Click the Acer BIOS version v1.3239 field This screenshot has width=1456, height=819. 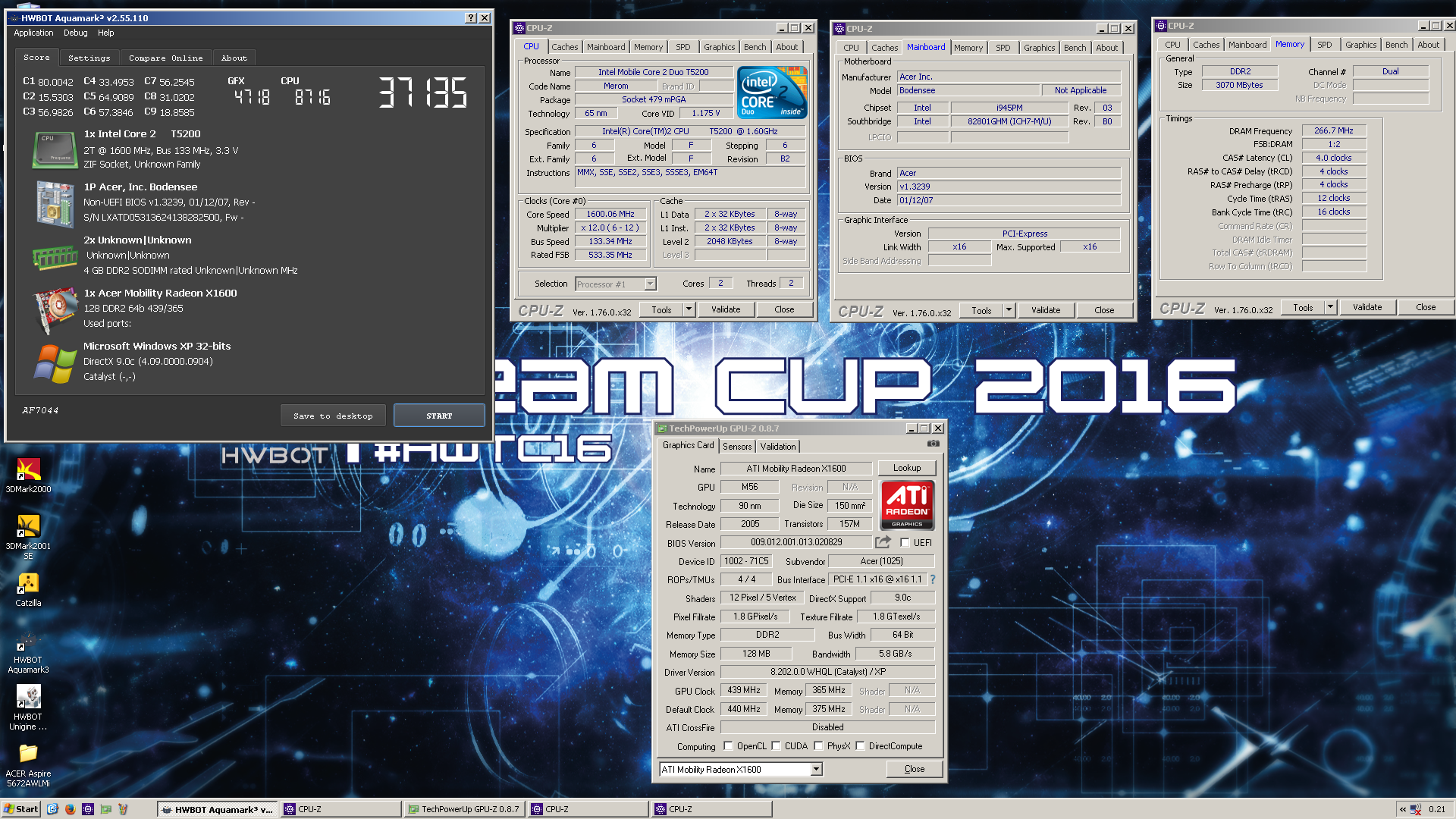[1009, 187]
